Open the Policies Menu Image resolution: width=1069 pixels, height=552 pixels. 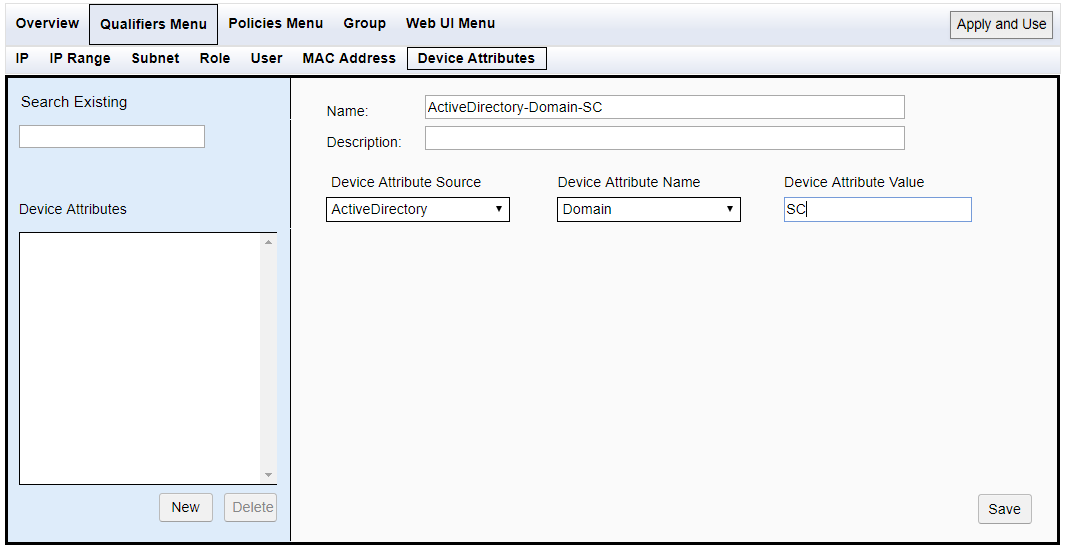pos(275,23)
